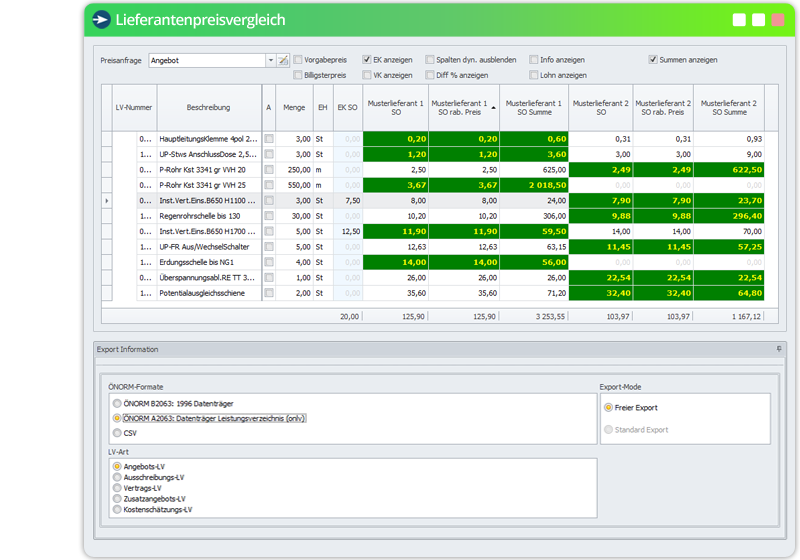The image size is (800, 560).
Task: Choose Vertrags-LV radio option
Action: (x=117, y=488)
